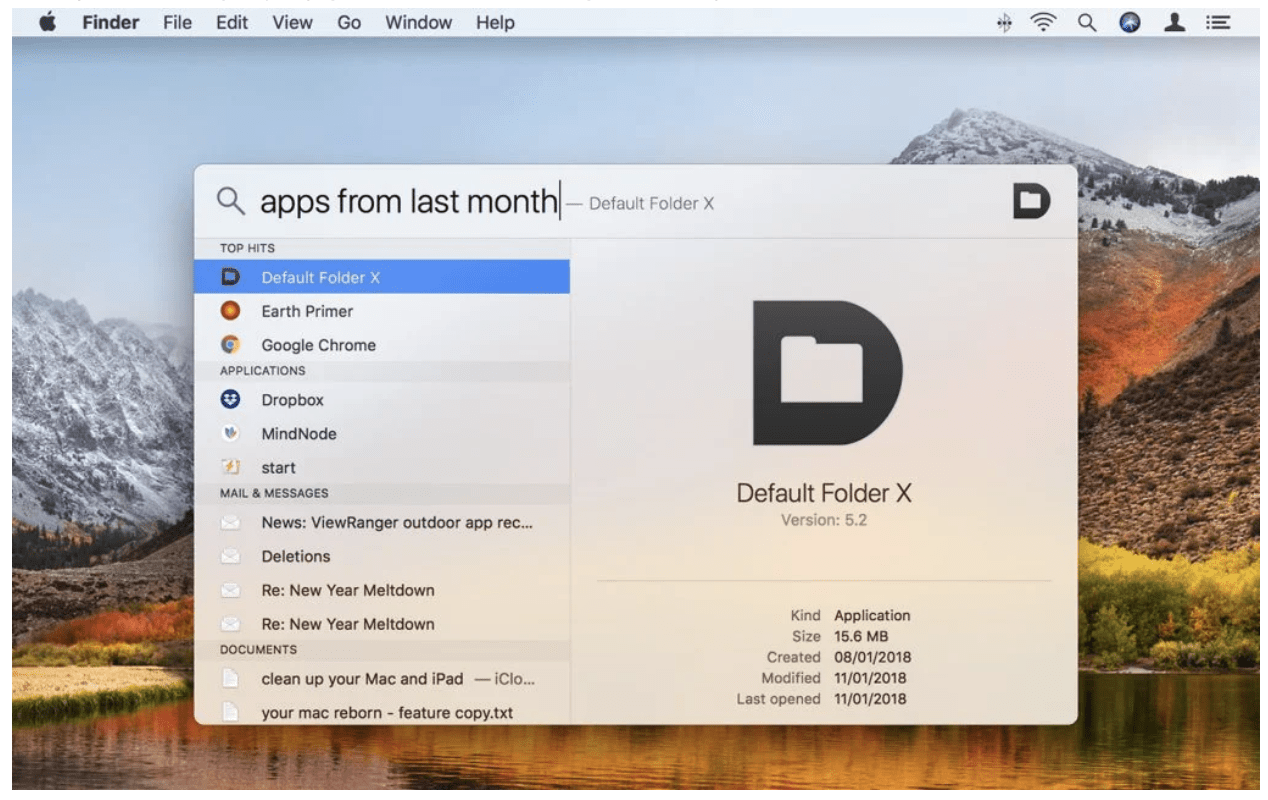Click the Default Folder X icon in Top Hits
Image resolution: width=1268 pixels, height=800 pixels.
[x=230, y=277]
